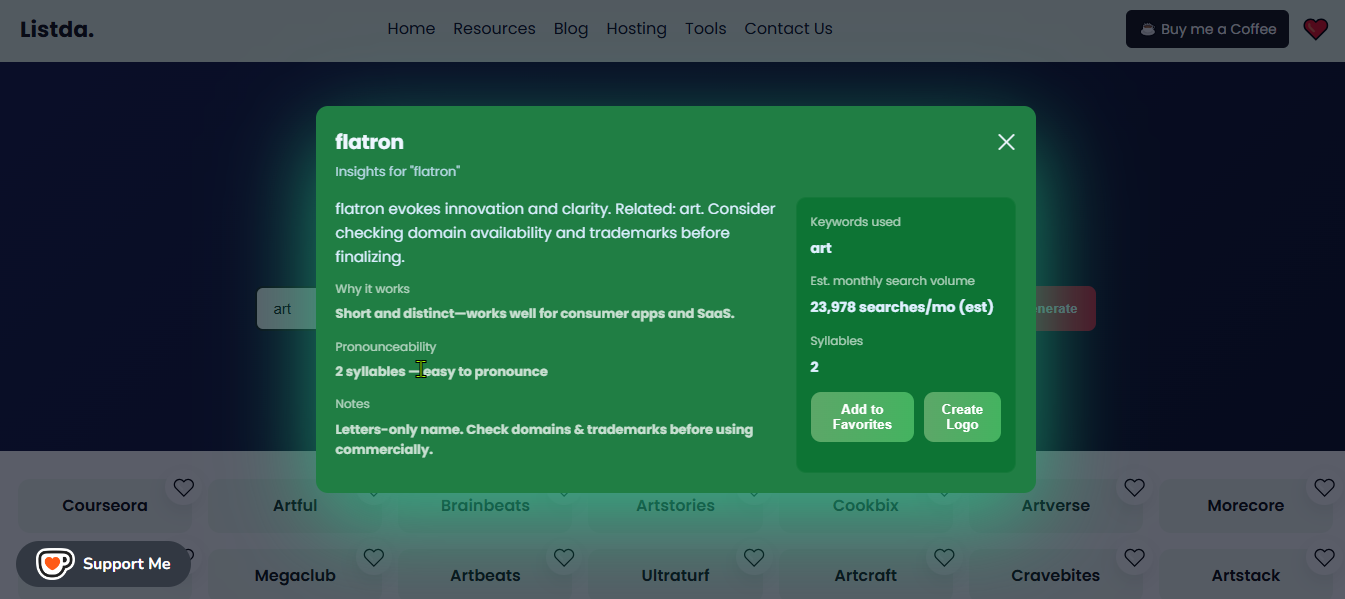Toggle the favorite heart on Artcraft
Image resolution: width=1345 pixels, height=599 pixels.
944,557
